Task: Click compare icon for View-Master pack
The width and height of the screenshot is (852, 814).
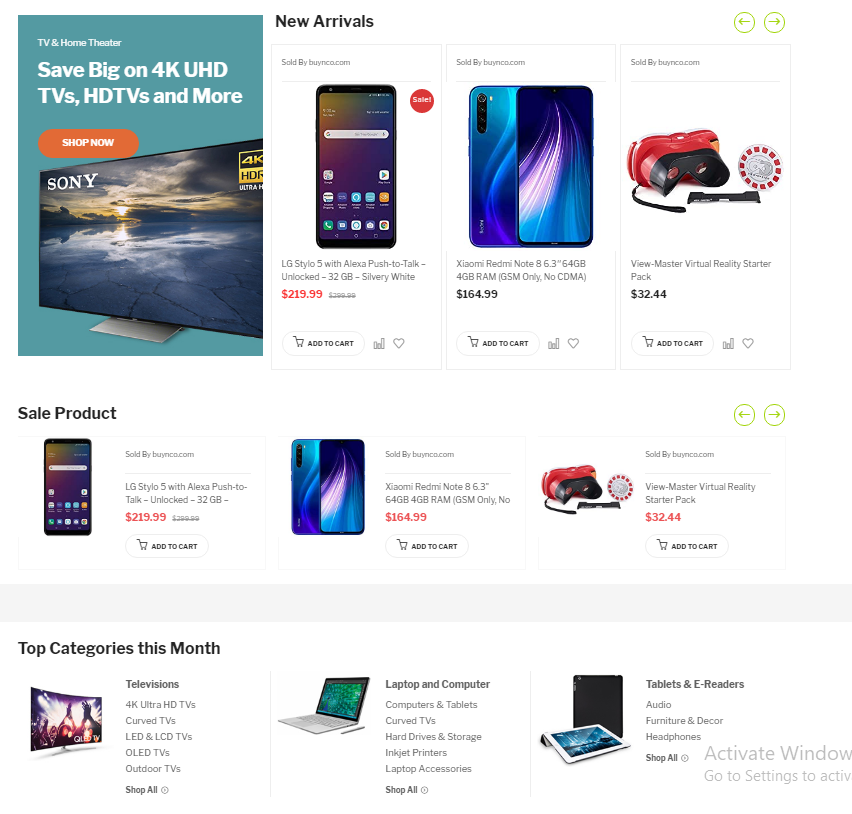Action: click(728, 343)
